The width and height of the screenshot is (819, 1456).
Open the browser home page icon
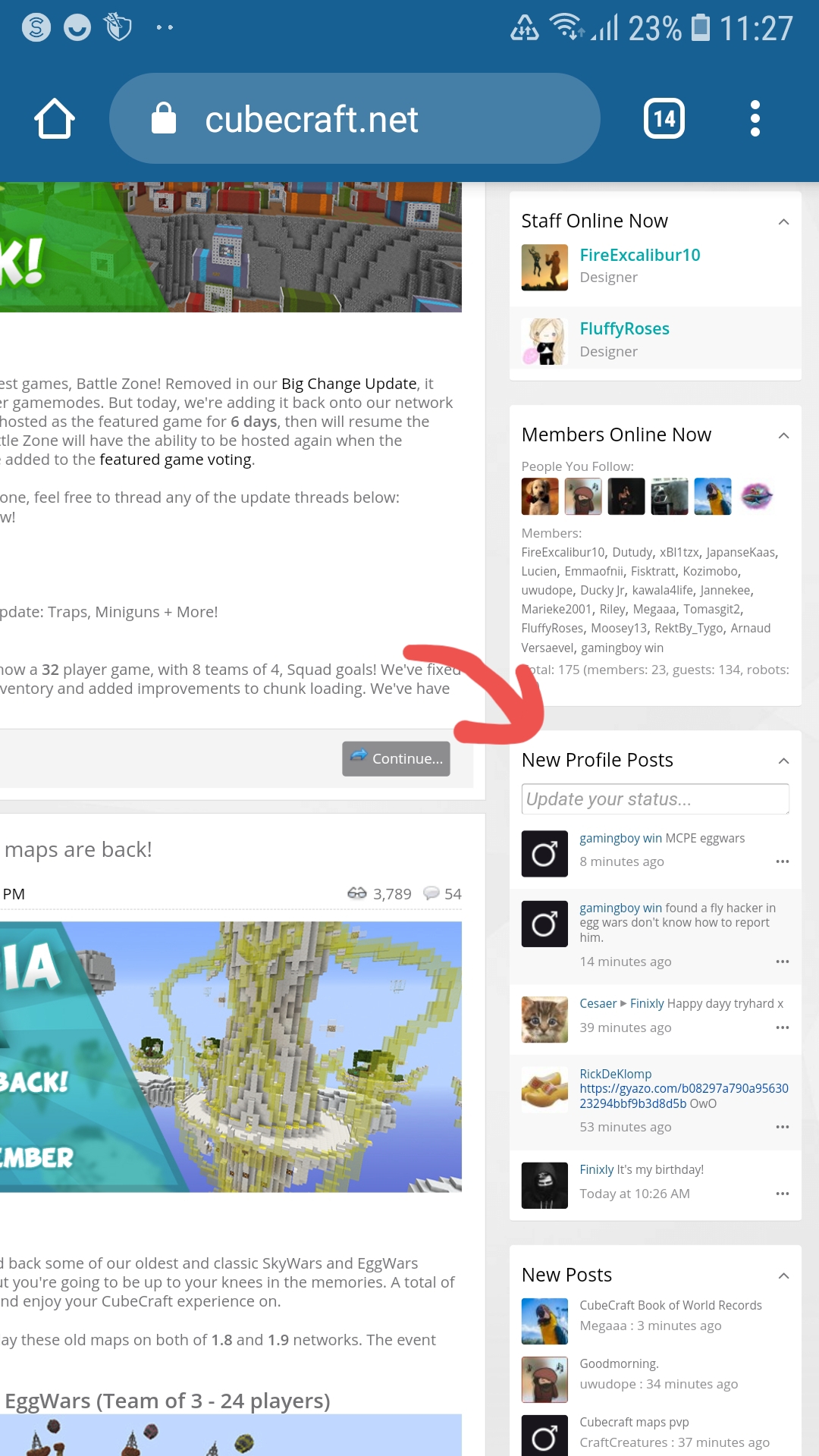55,118
